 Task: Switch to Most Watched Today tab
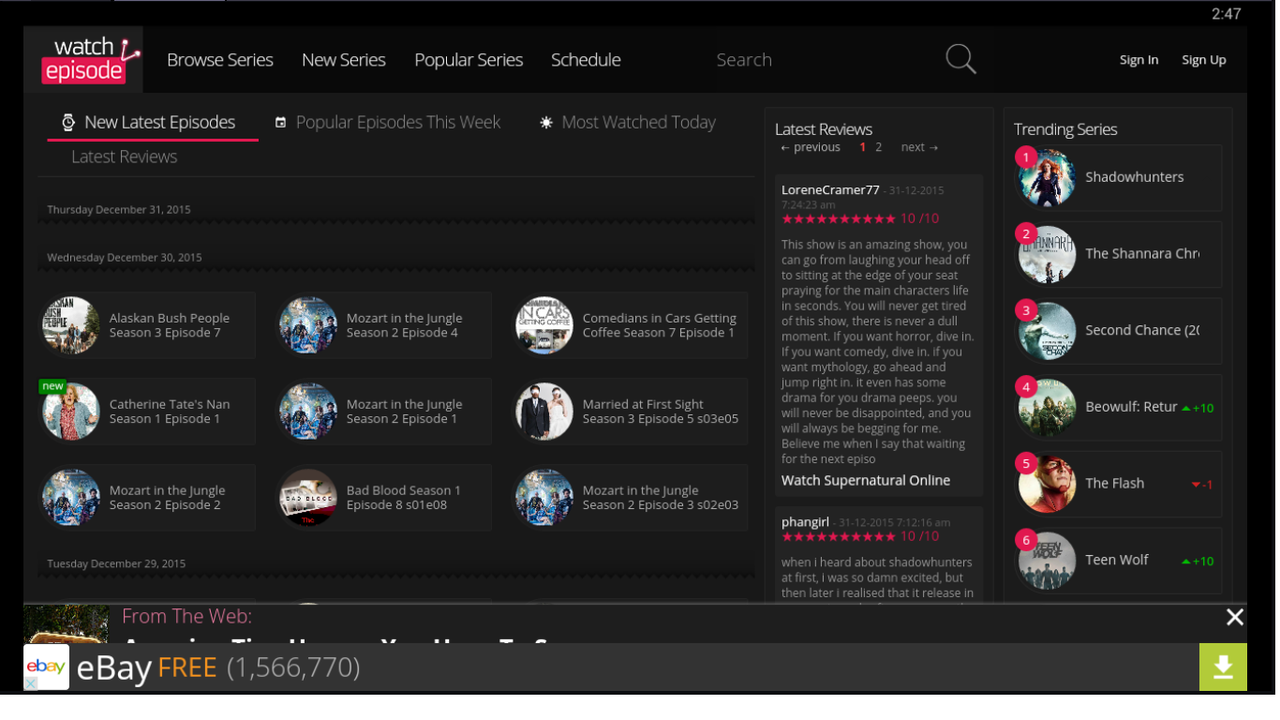pyautogui.click(x=637, y=122)
